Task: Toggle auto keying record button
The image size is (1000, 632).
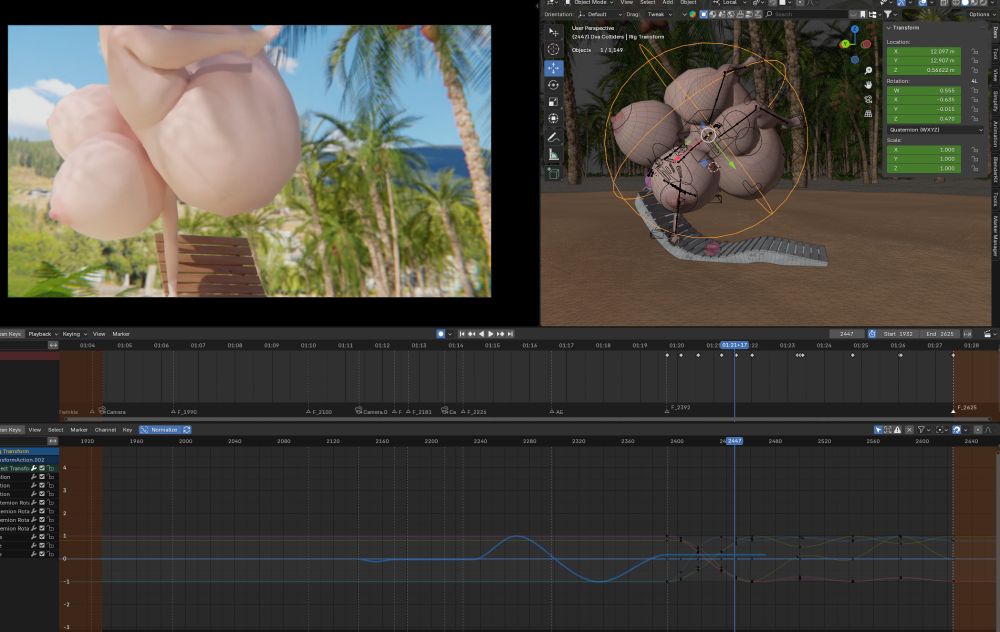Action: (441, 334)
